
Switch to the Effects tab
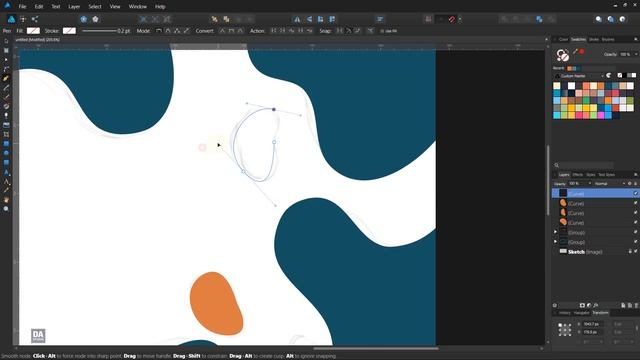(x=578, y=175)
